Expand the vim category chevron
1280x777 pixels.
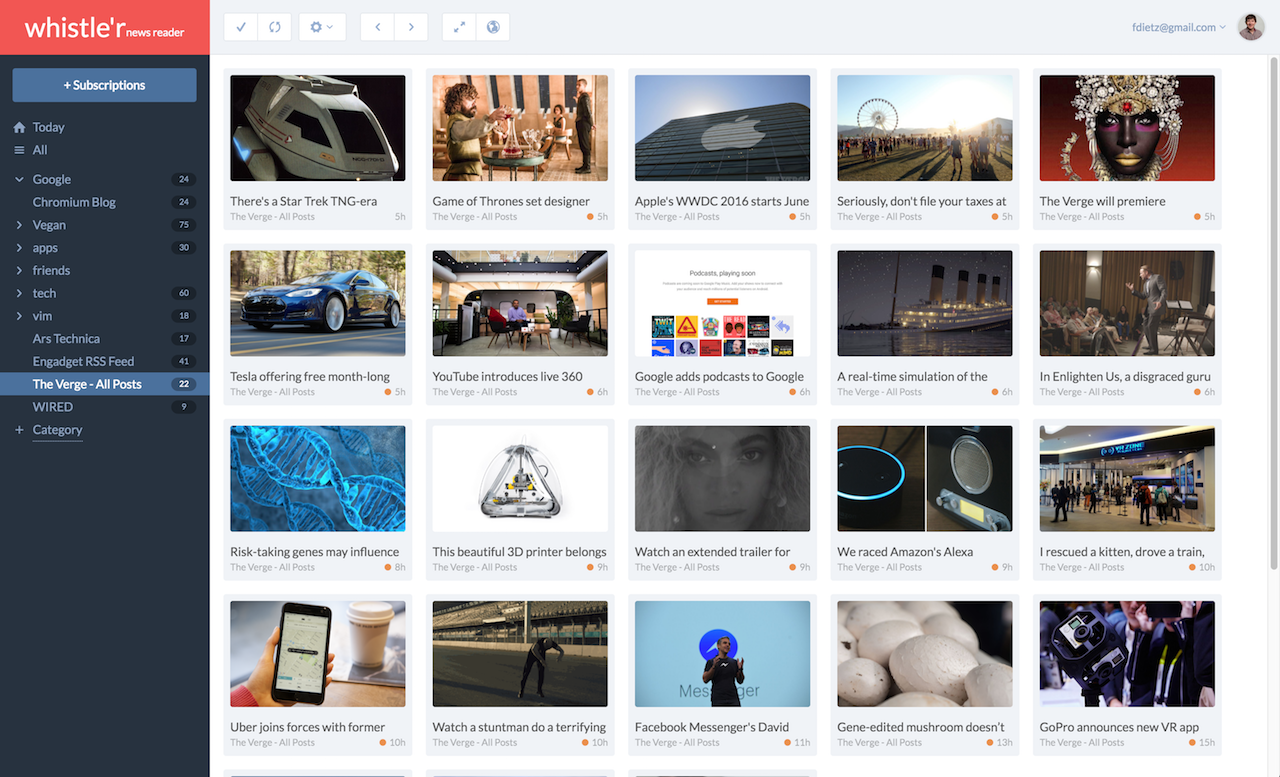click(x=19, y=316)
